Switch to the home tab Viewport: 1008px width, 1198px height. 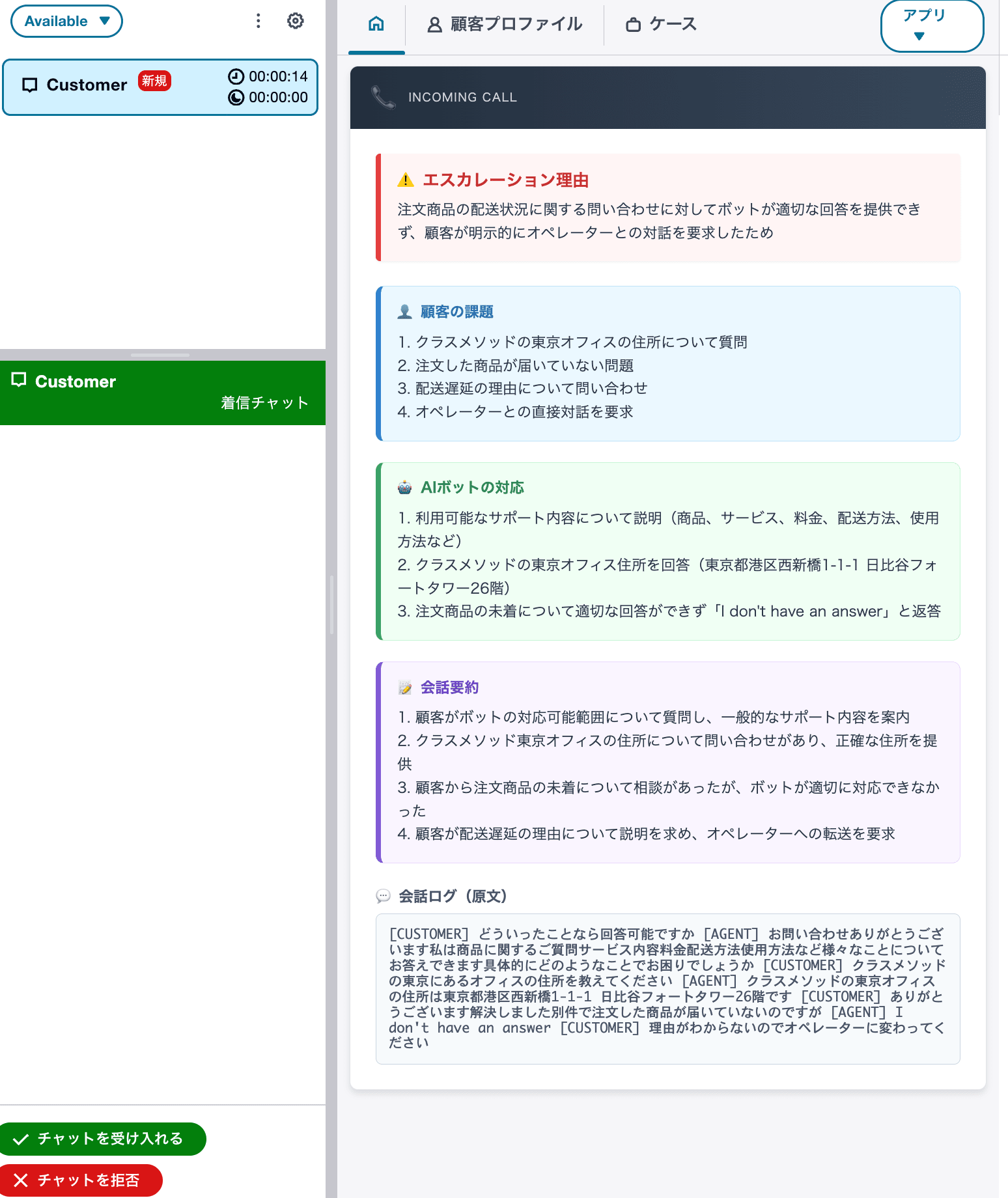pos(376,25)
